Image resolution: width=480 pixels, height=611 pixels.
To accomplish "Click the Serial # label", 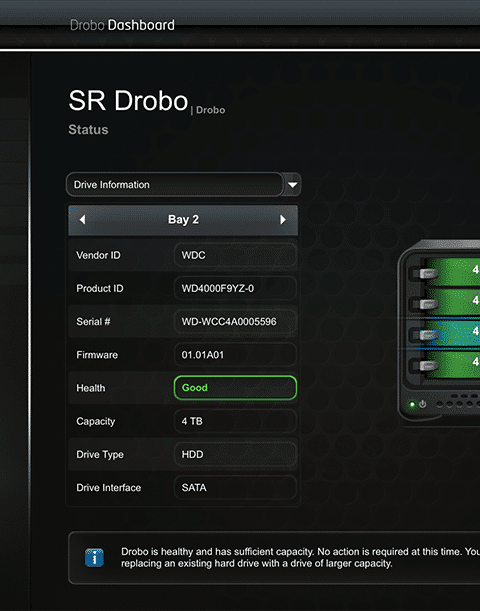I will coord(93,321).
